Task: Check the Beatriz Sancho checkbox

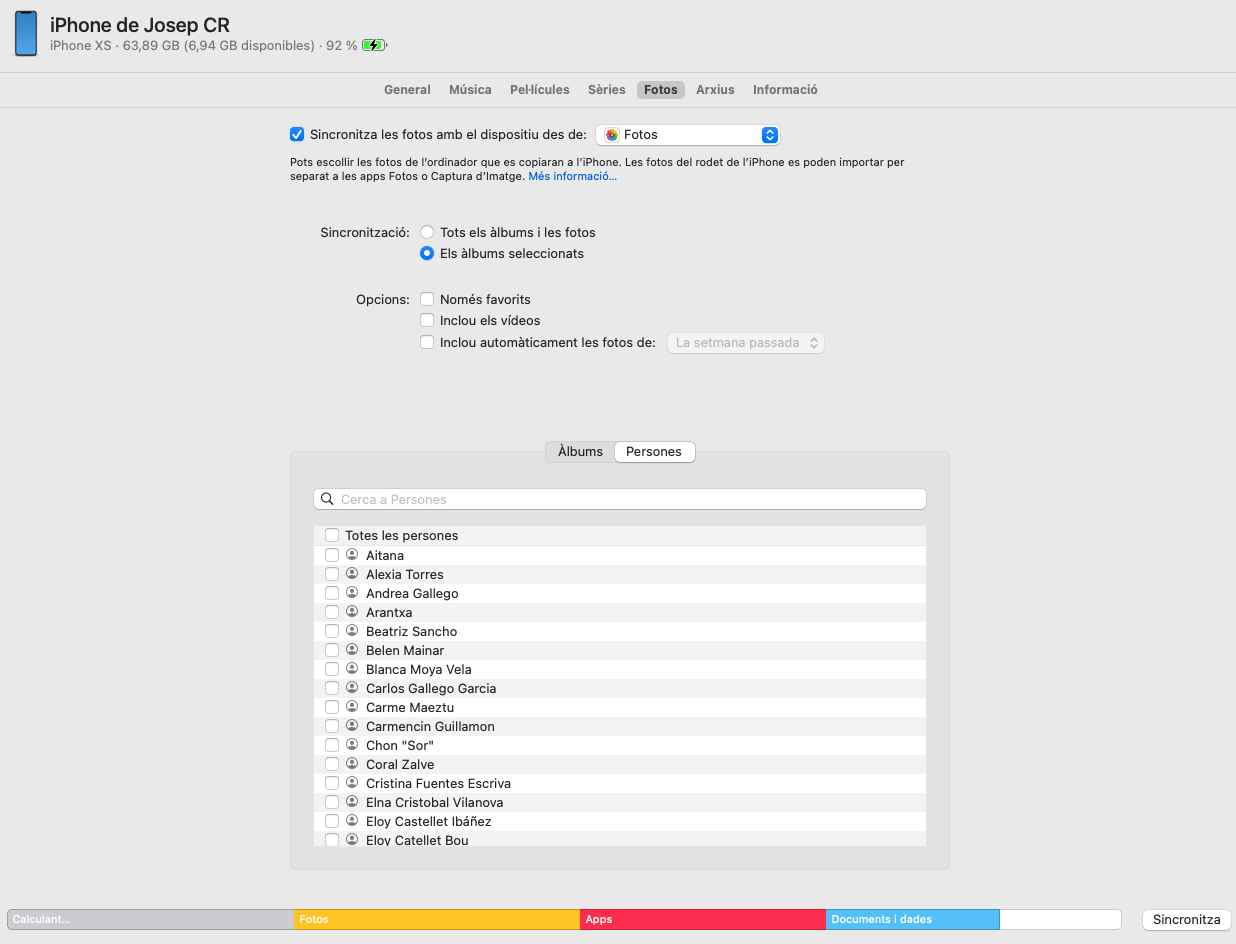Action: pos(332,631)
